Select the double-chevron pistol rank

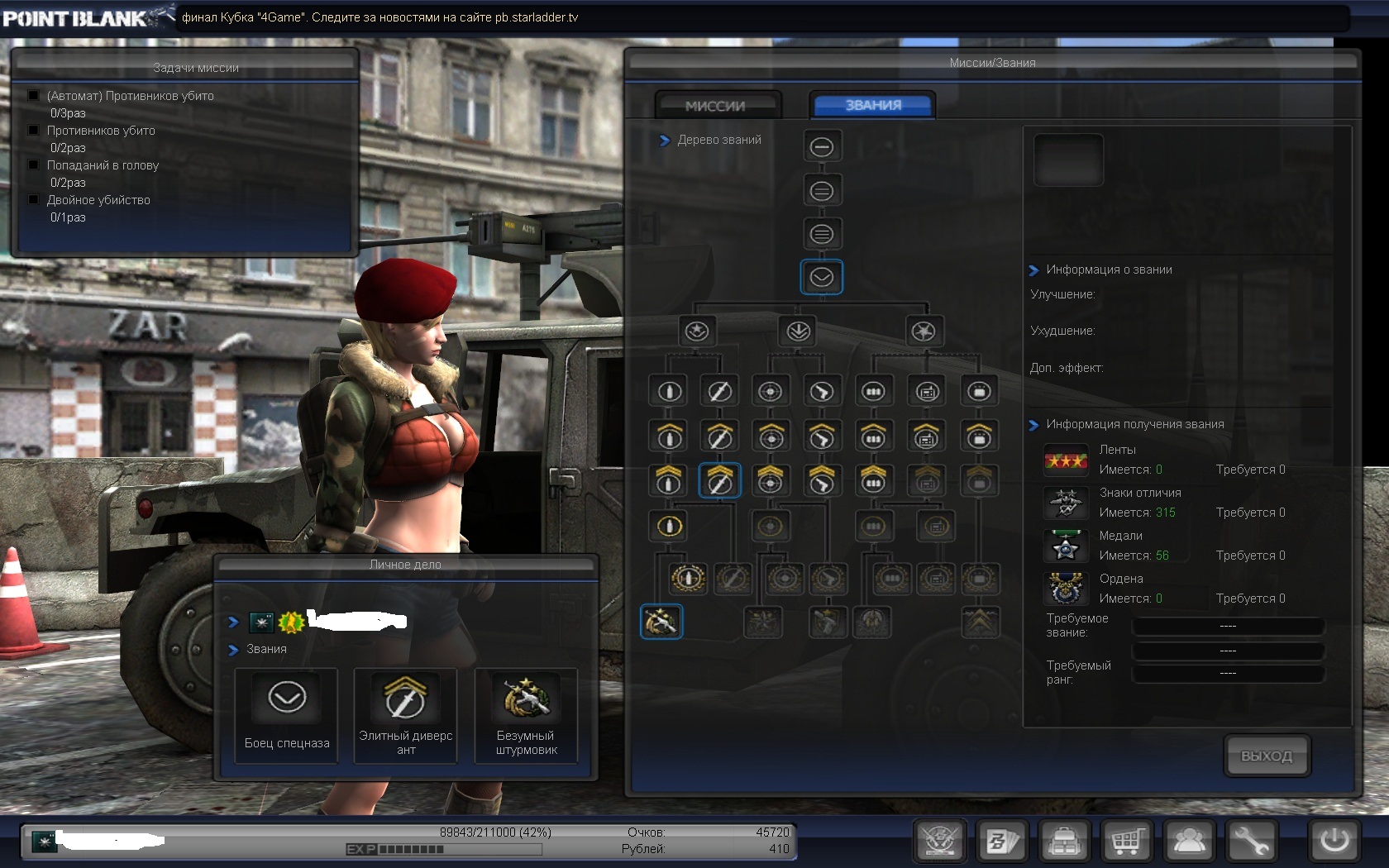[x=821, y=480]
